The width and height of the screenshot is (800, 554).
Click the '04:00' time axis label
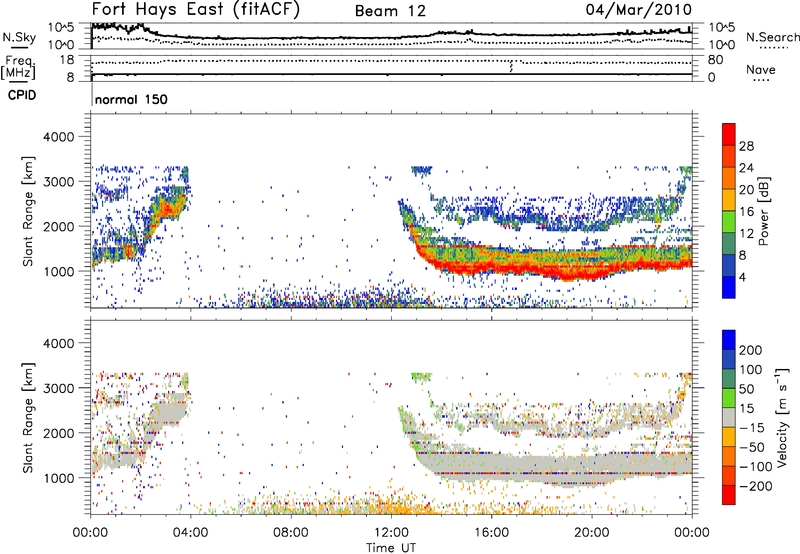[x=190, y=533]
